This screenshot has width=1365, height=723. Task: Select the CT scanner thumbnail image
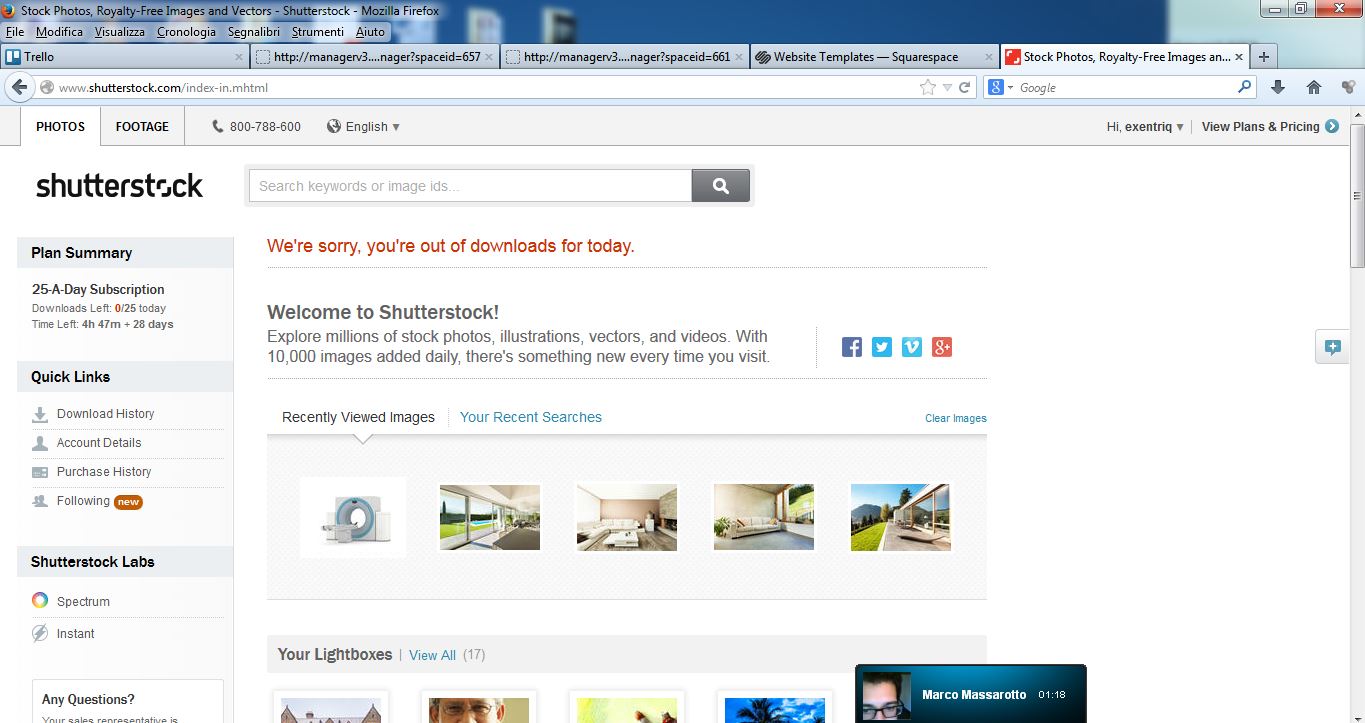pos(353,517)
